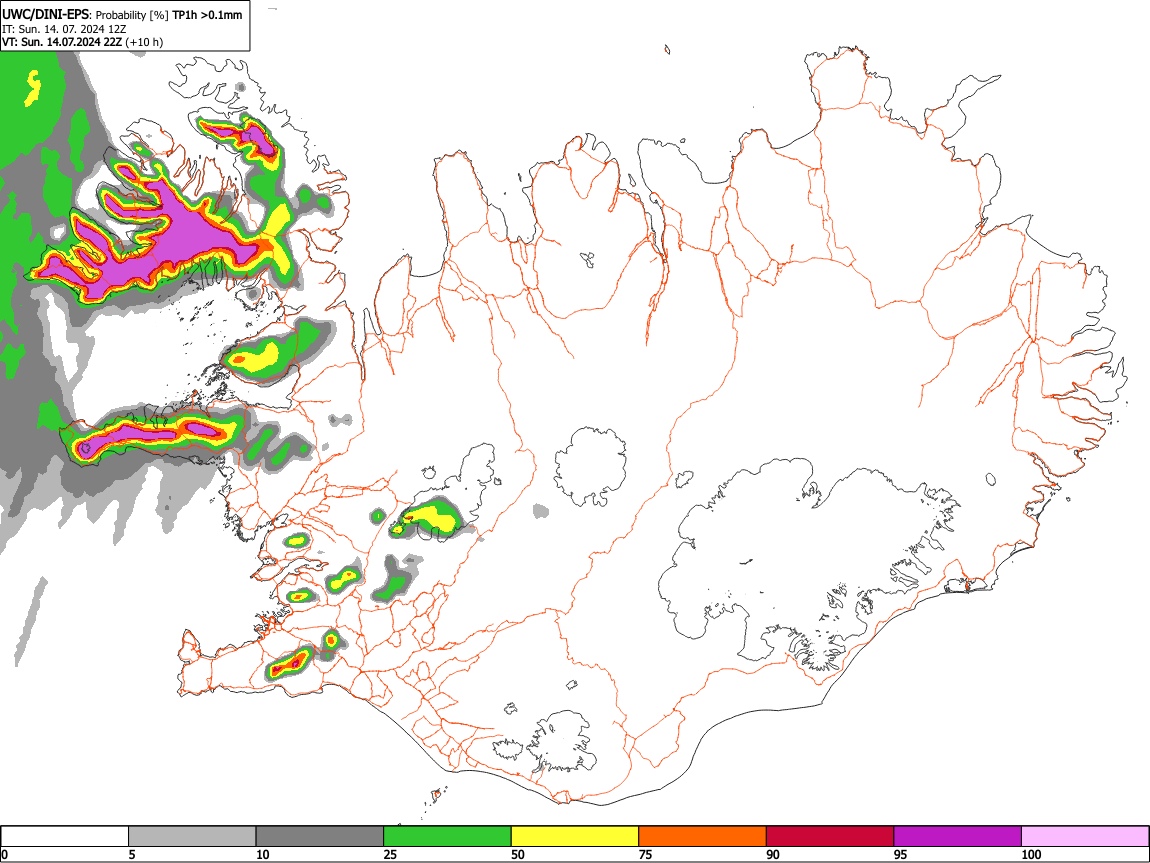Click the '5' legend tick label
This screenshot has width=1150, height=863.
132,854
